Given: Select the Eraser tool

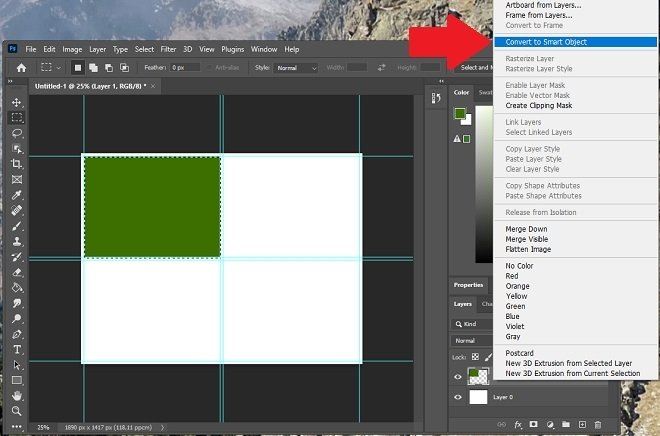Looking at the screenshot, I should pos(17,272).
